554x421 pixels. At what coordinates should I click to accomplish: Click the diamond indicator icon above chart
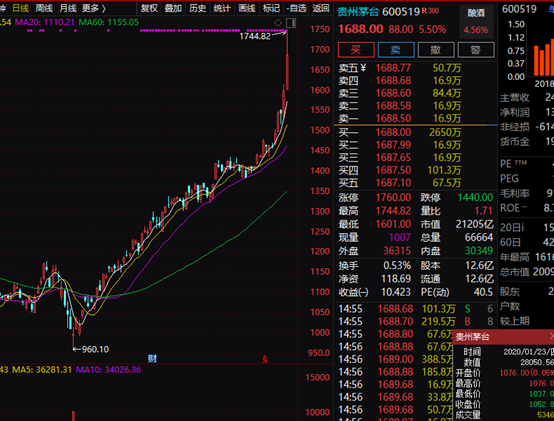click(278, 23)
